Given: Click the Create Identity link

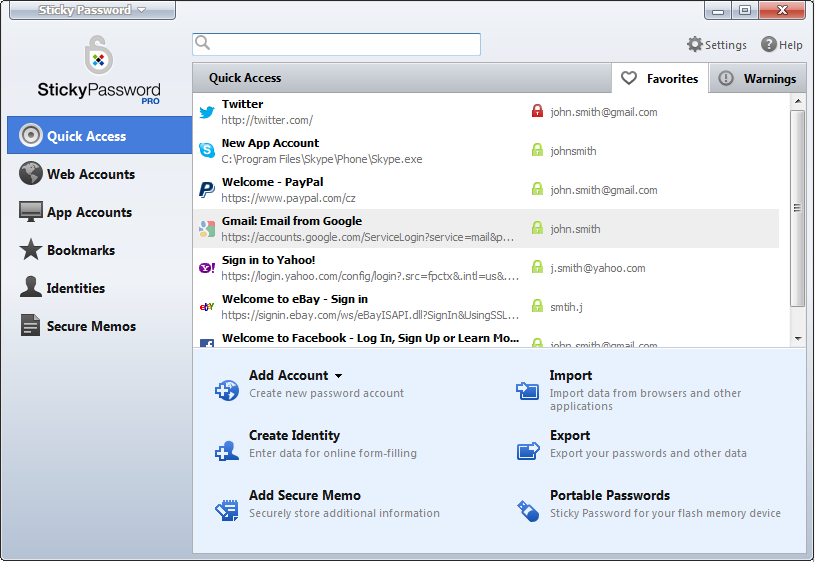Looking at the screenshot, I should coord(294,435).
